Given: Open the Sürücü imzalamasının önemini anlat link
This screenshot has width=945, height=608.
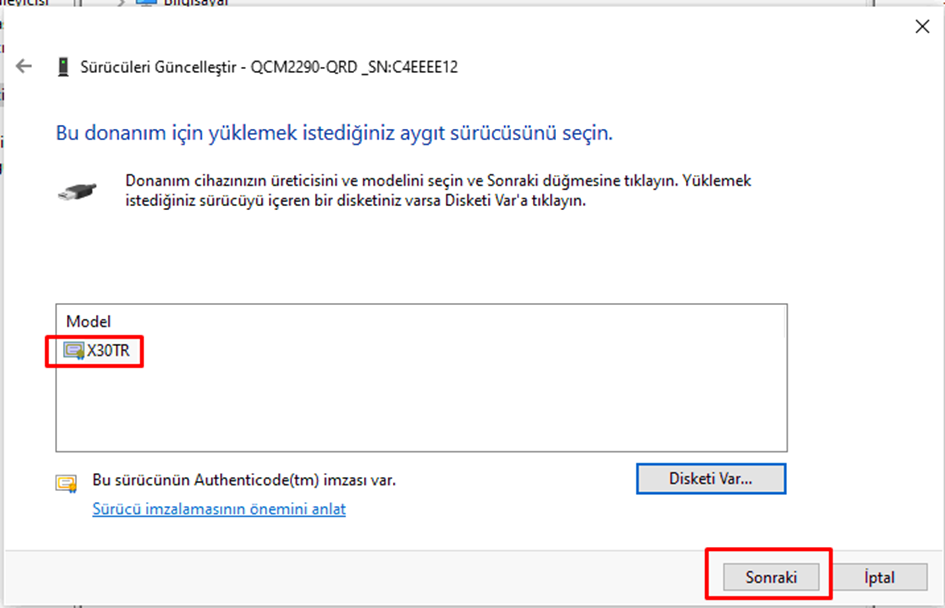Looking at the screenshot, I should (x=219, y=509).
